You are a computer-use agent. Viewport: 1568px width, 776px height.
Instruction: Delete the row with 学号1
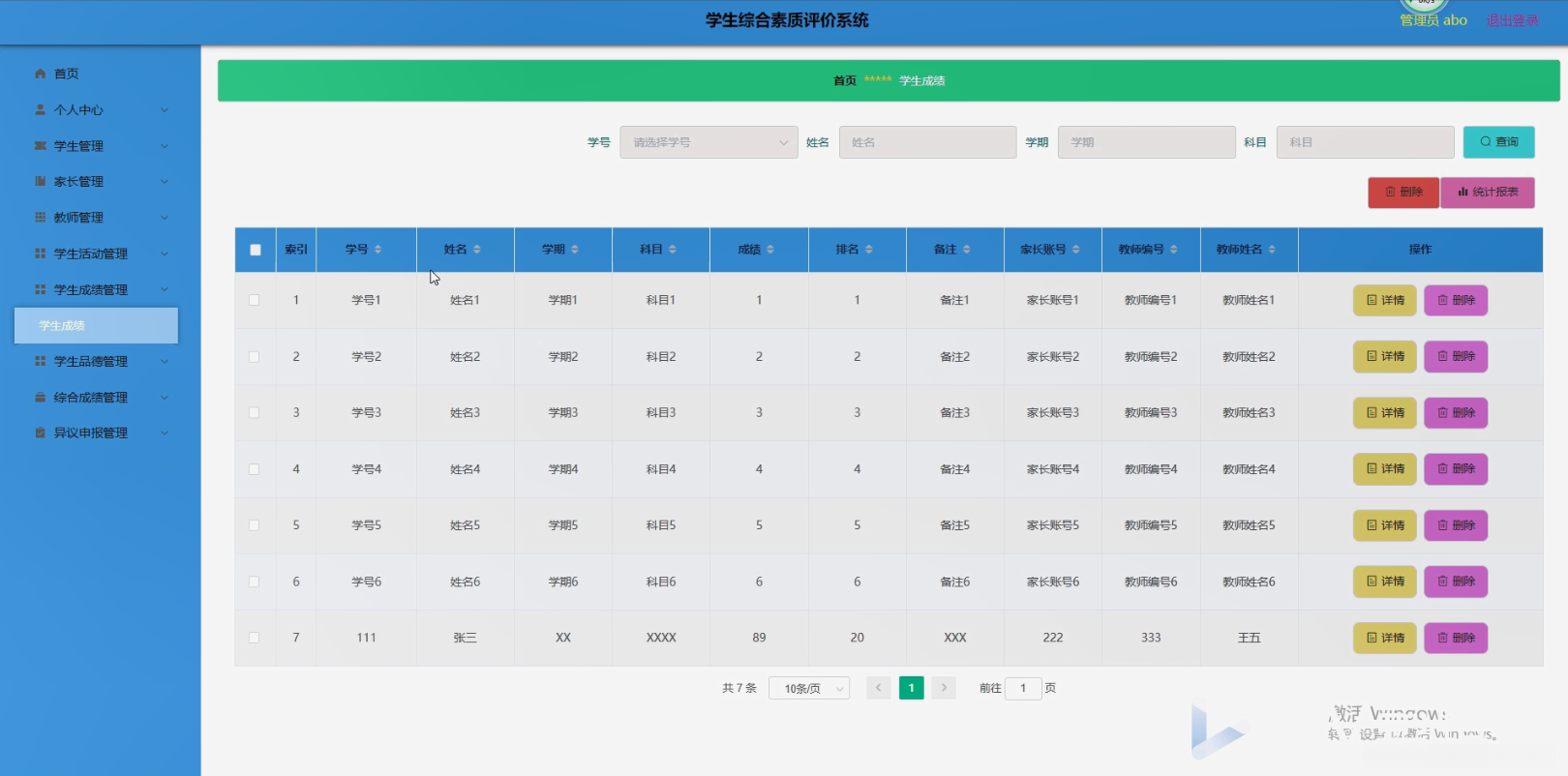click(1456, 300)
